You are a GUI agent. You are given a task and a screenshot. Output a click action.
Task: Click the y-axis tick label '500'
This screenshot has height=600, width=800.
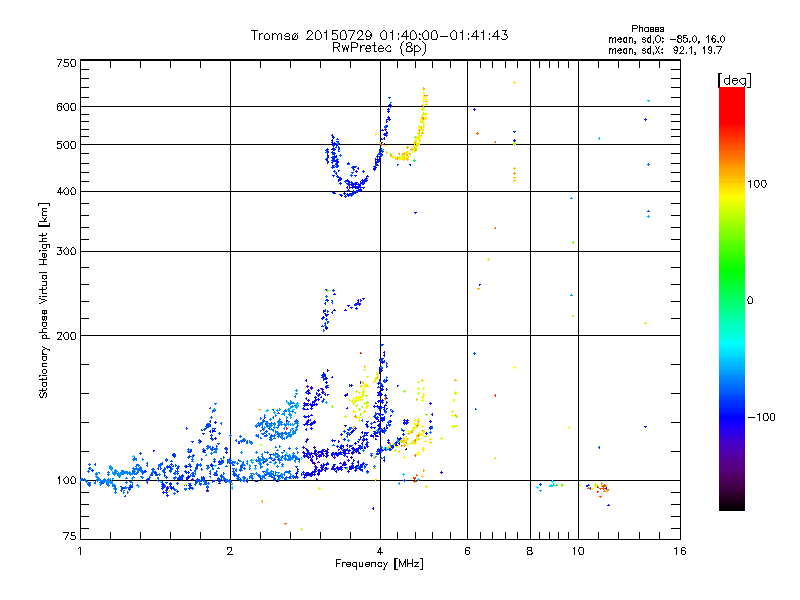click(x=67, y=145)
